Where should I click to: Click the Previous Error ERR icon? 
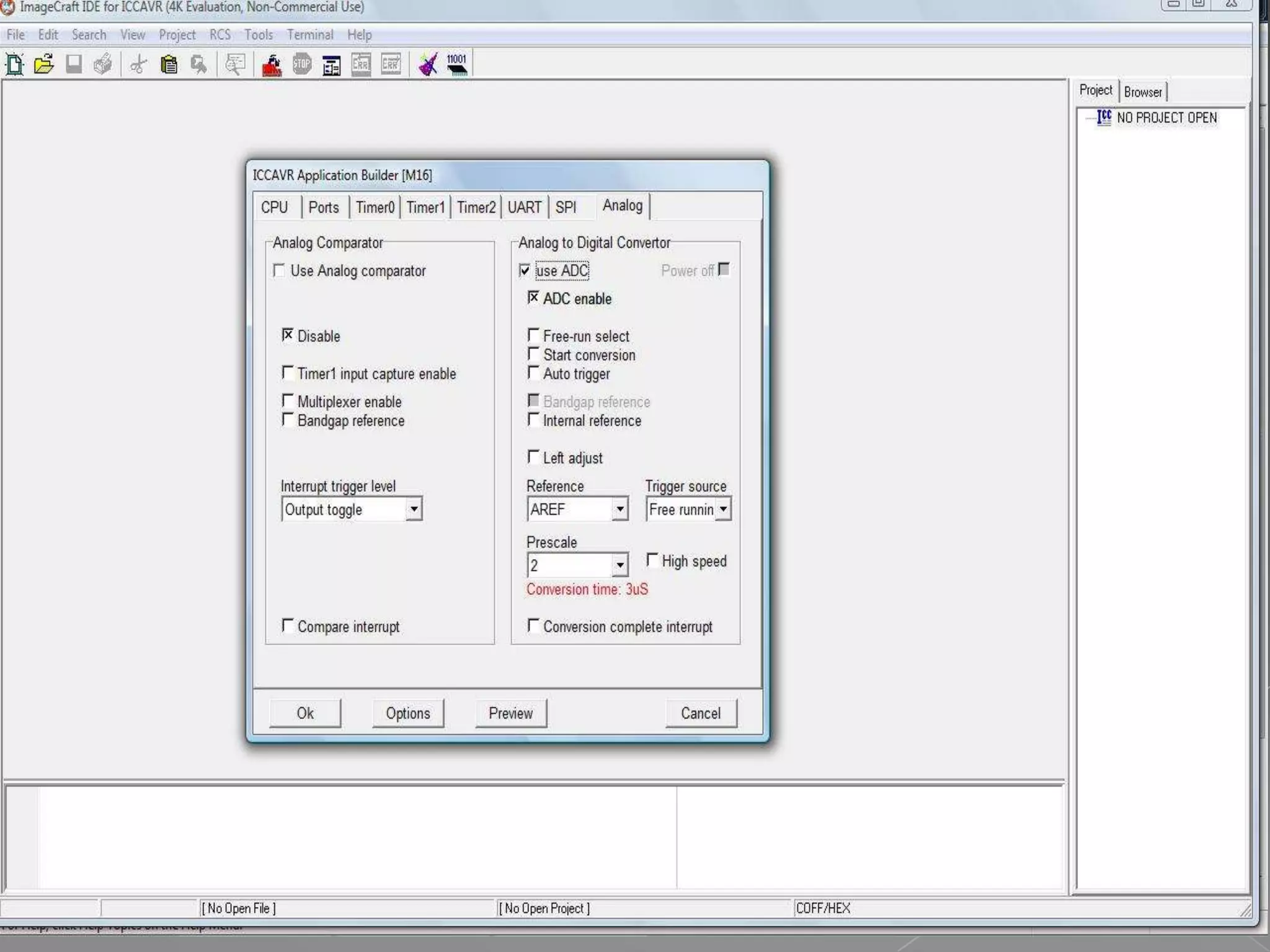click(361, 64)
